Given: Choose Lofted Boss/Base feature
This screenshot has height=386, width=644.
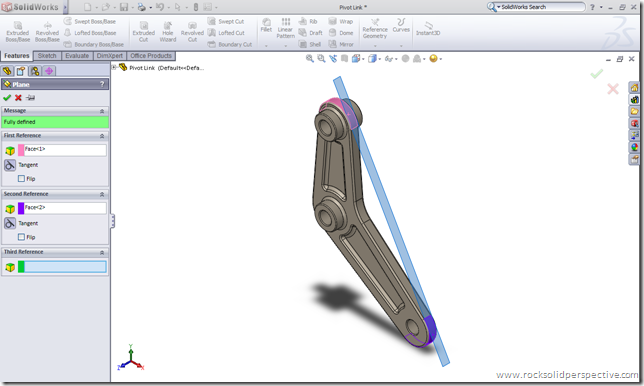Looking at the screenshot, I should (x=90, y=33).
